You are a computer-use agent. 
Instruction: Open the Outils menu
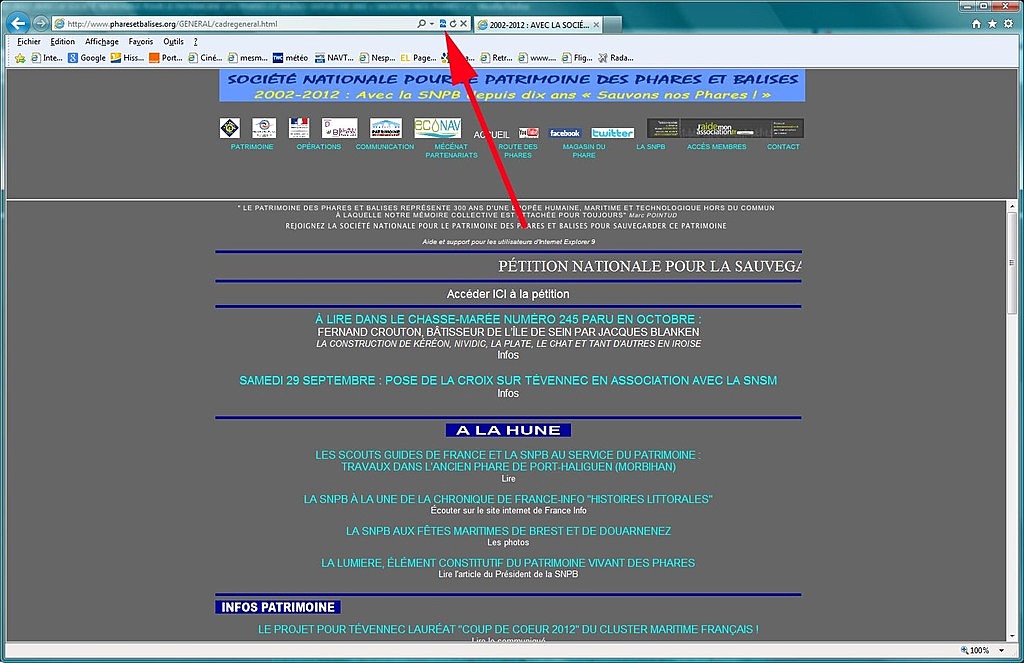pyautogui.click(x=173, y=41)
